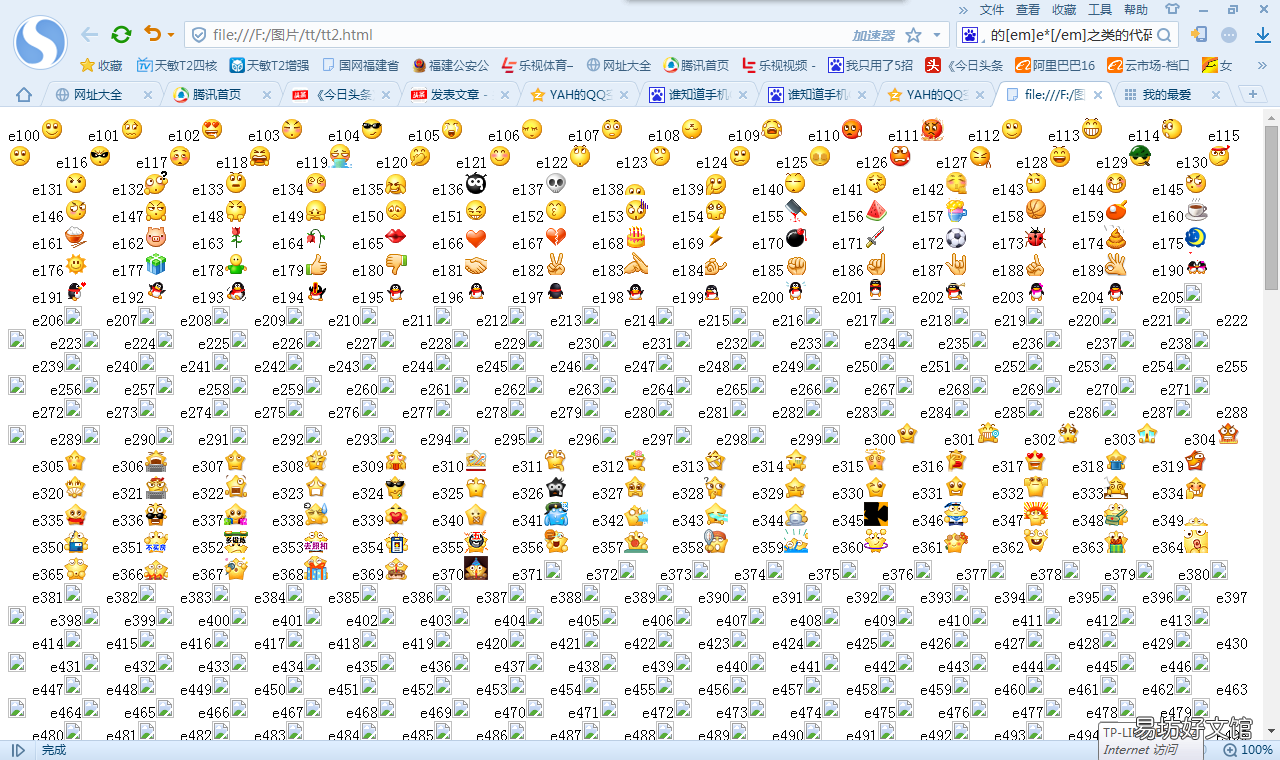Bookmark the page with the star icon
Image resolution: width=1280 pixels, height=760 pixels.
point(913,35)
